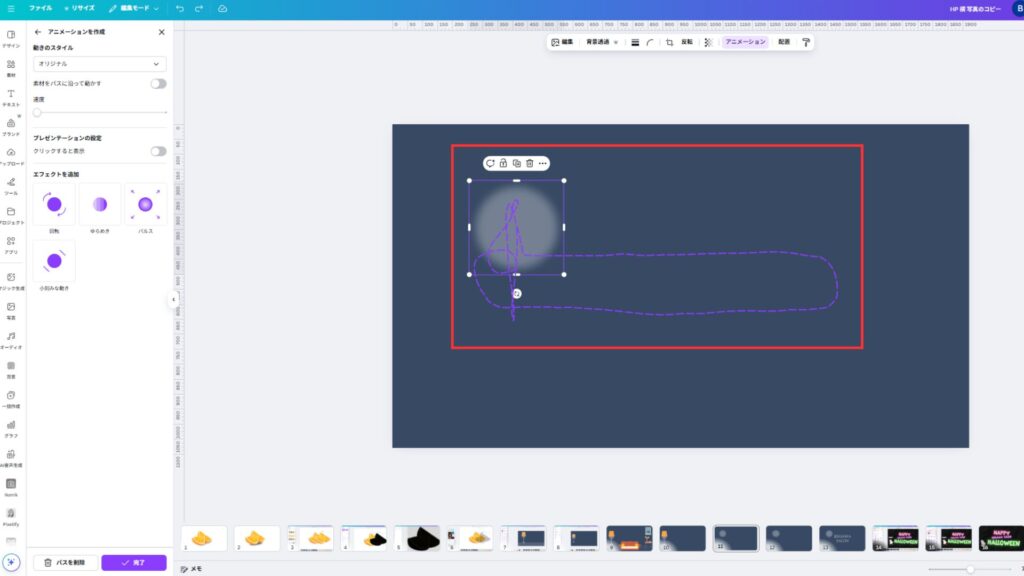Select the アニメーション tab in toolbar
The image size is (1024, 576).
click(x=745, y=42)
